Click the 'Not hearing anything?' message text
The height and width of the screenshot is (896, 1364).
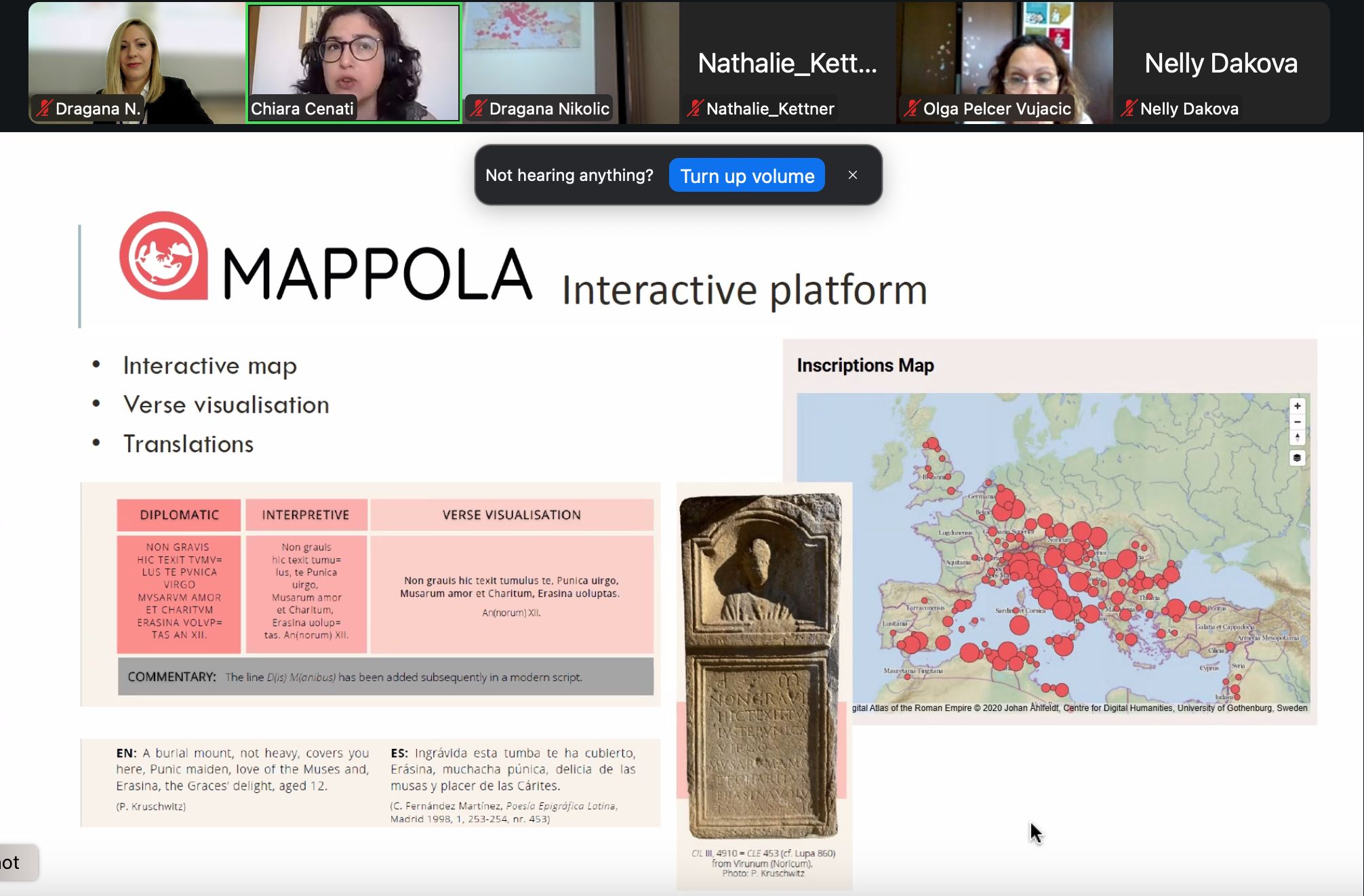pos(569,176)
